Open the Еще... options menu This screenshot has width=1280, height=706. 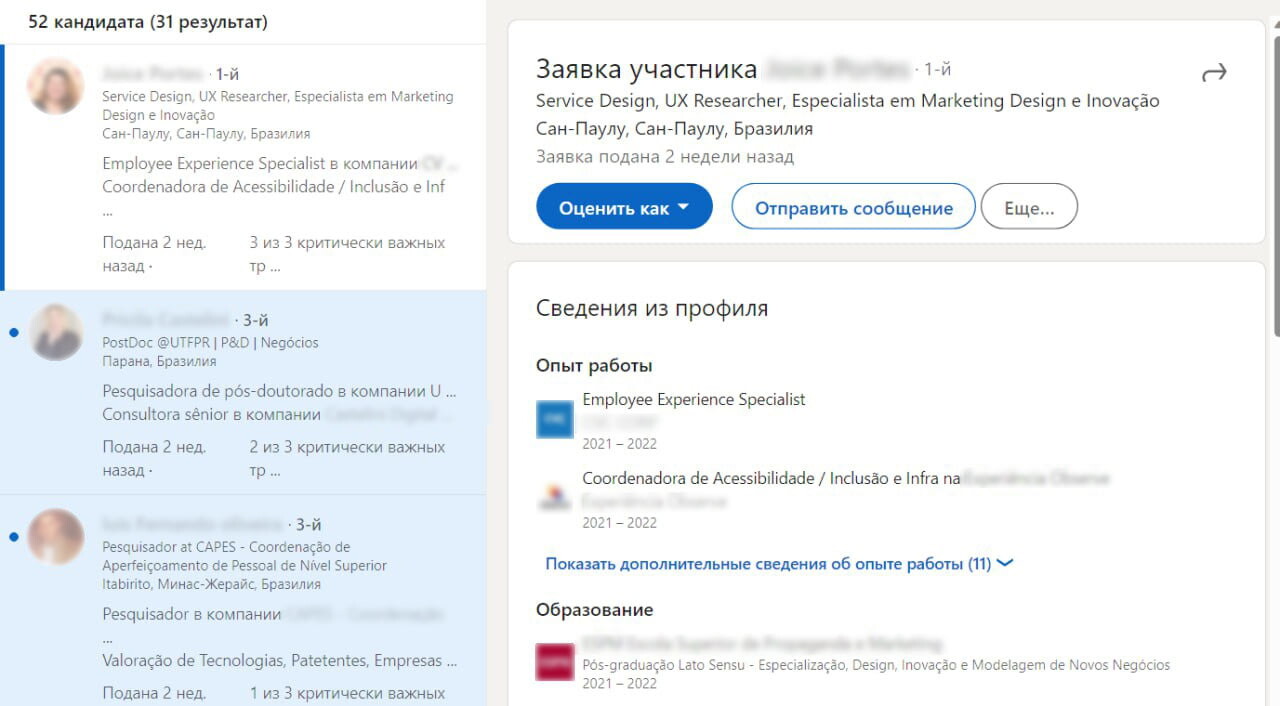pyautogui.click(x=1029, y=208)
